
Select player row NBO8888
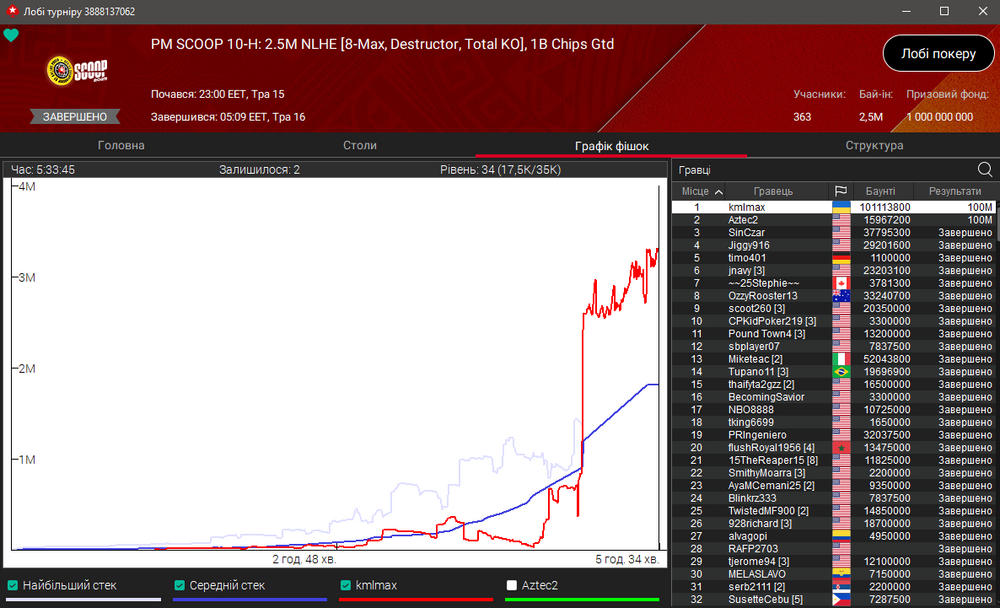pos(834,410)
